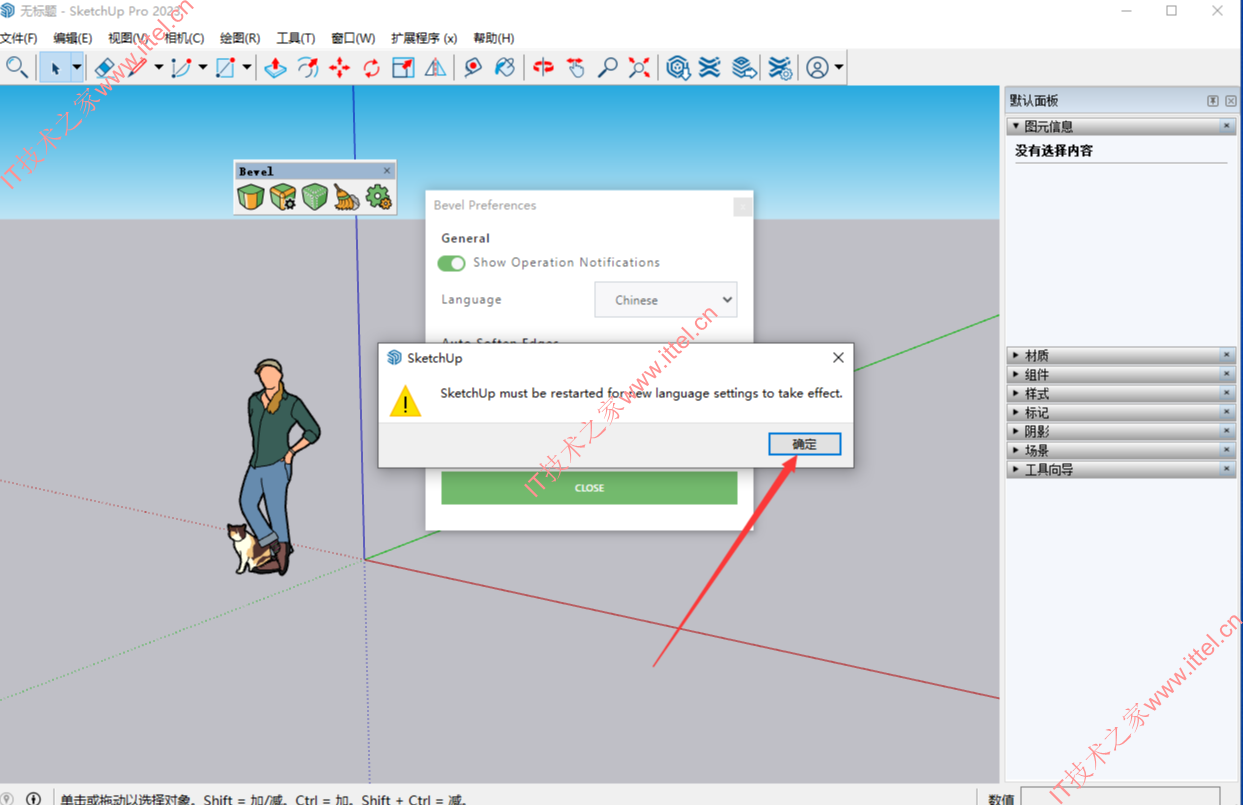Open Bevel preferences gear icon
This screenshot has height=805, width=1243.
click(x=379, y=197)
